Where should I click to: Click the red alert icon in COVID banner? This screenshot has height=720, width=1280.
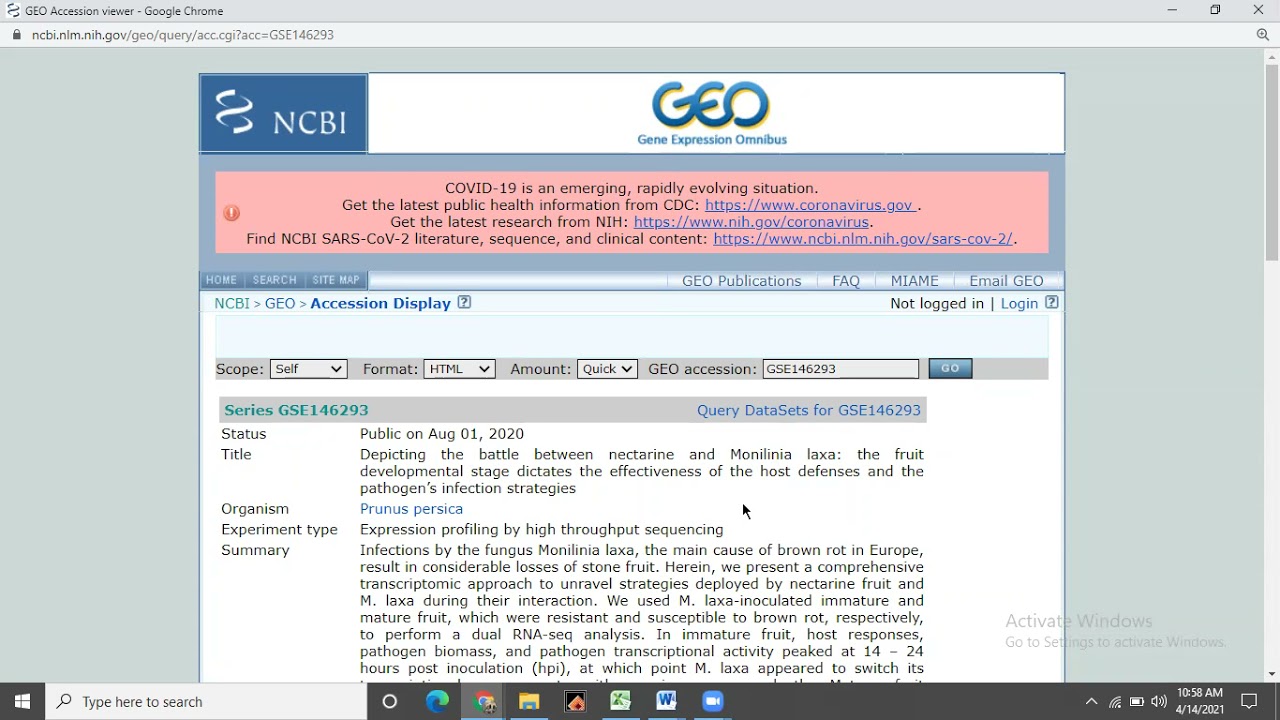[232, 213]
